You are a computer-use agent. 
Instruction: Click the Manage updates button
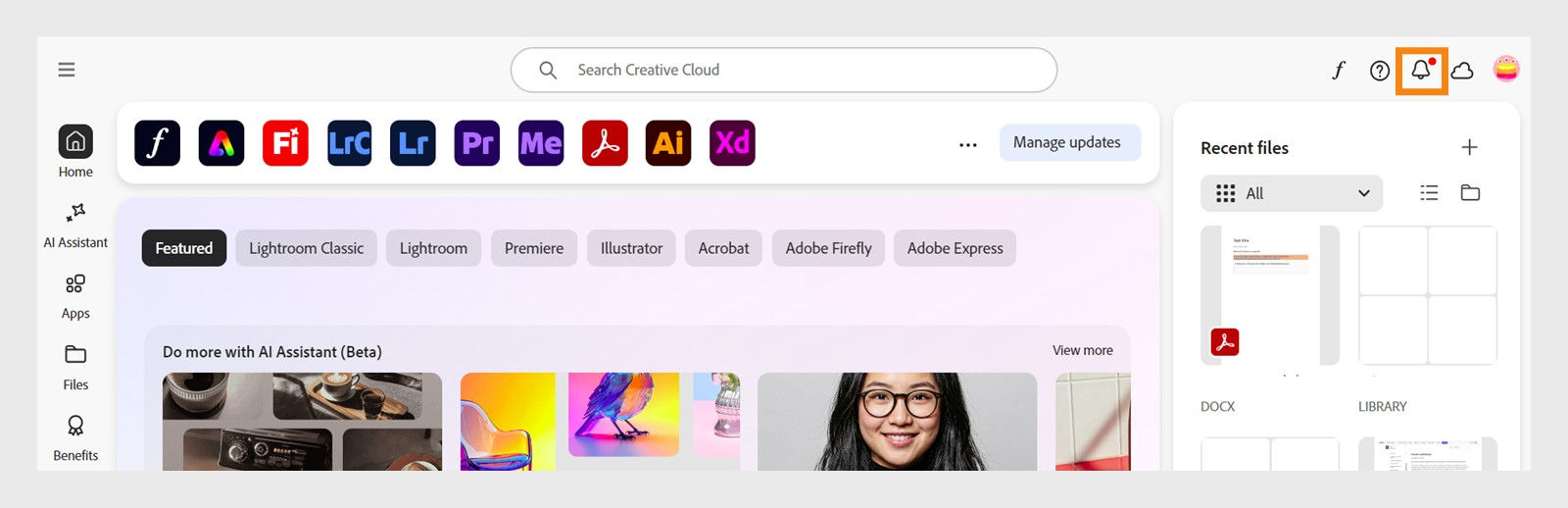(1070, 142)
